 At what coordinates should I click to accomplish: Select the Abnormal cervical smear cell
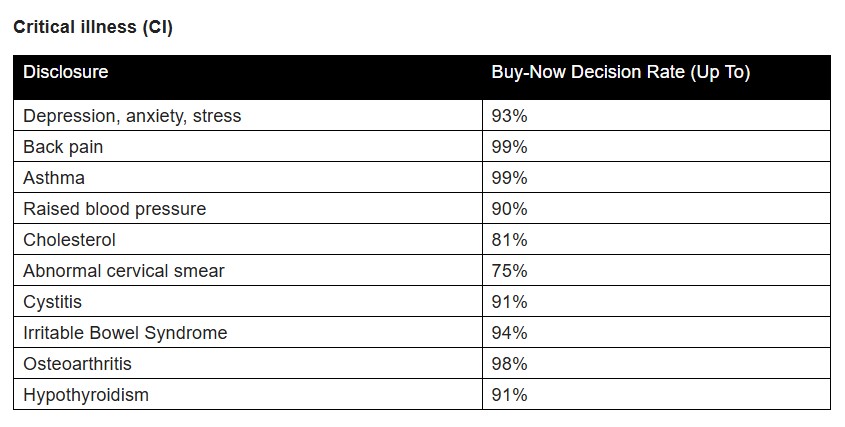(x=124, y=271)
